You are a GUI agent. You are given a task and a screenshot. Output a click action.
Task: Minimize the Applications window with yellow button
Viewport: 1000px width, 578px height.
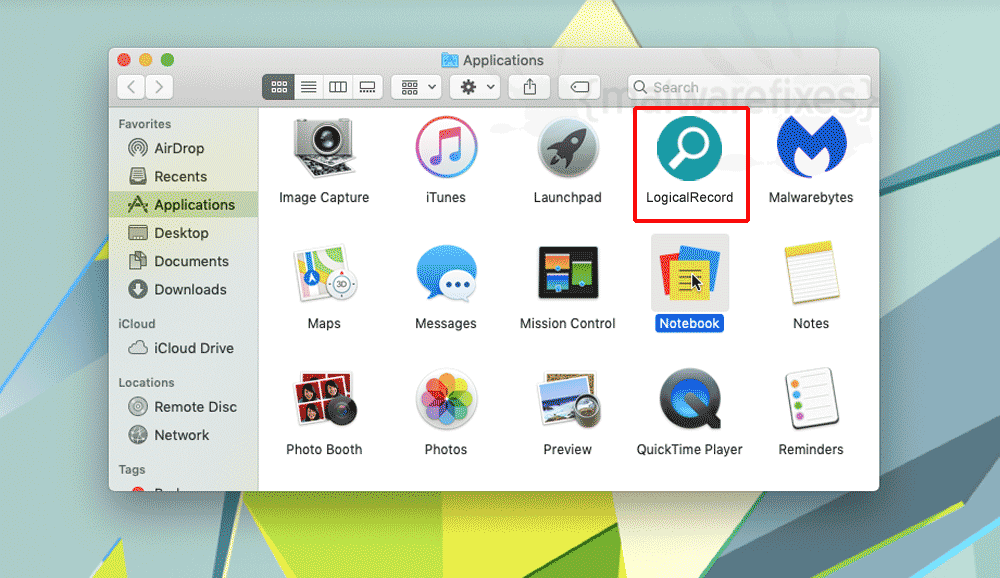point(145,60)
